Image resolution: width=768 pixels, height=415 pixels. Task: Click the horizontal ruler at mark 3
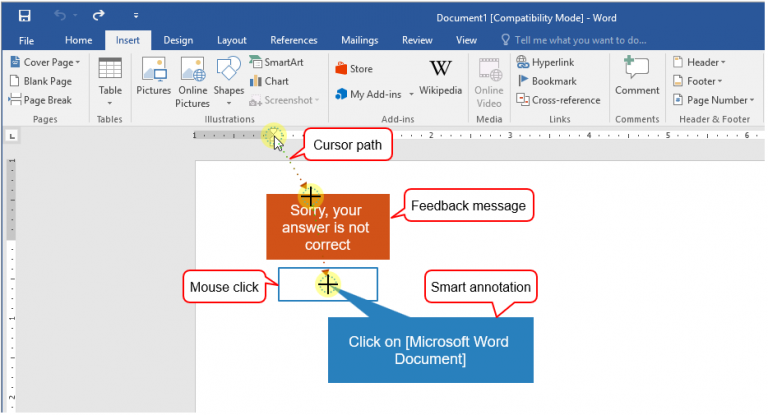click(x=509, y=135)
